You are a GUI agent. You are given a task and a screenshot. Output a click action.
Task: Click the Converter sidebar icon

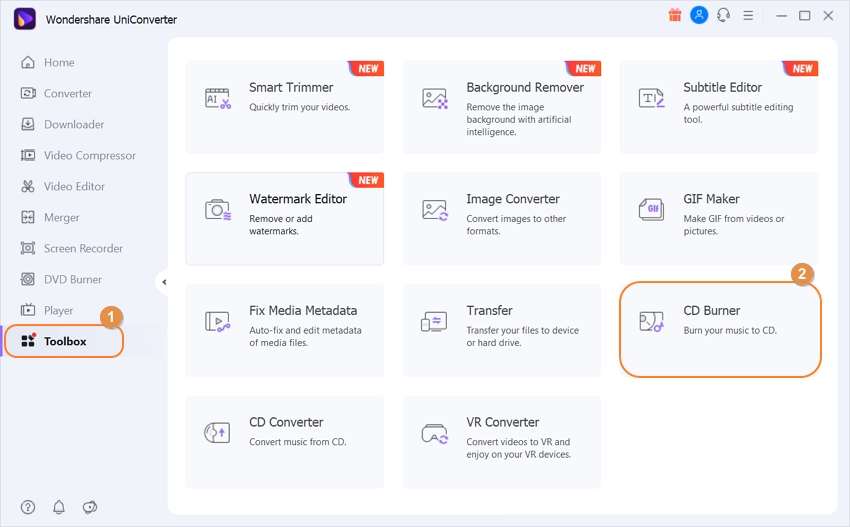point(28,93)
